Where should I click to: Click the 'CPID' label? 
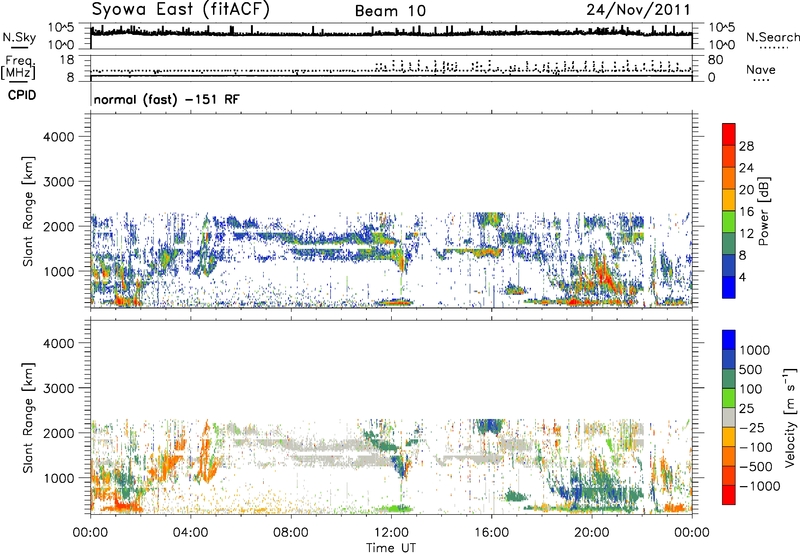[22, 95]
